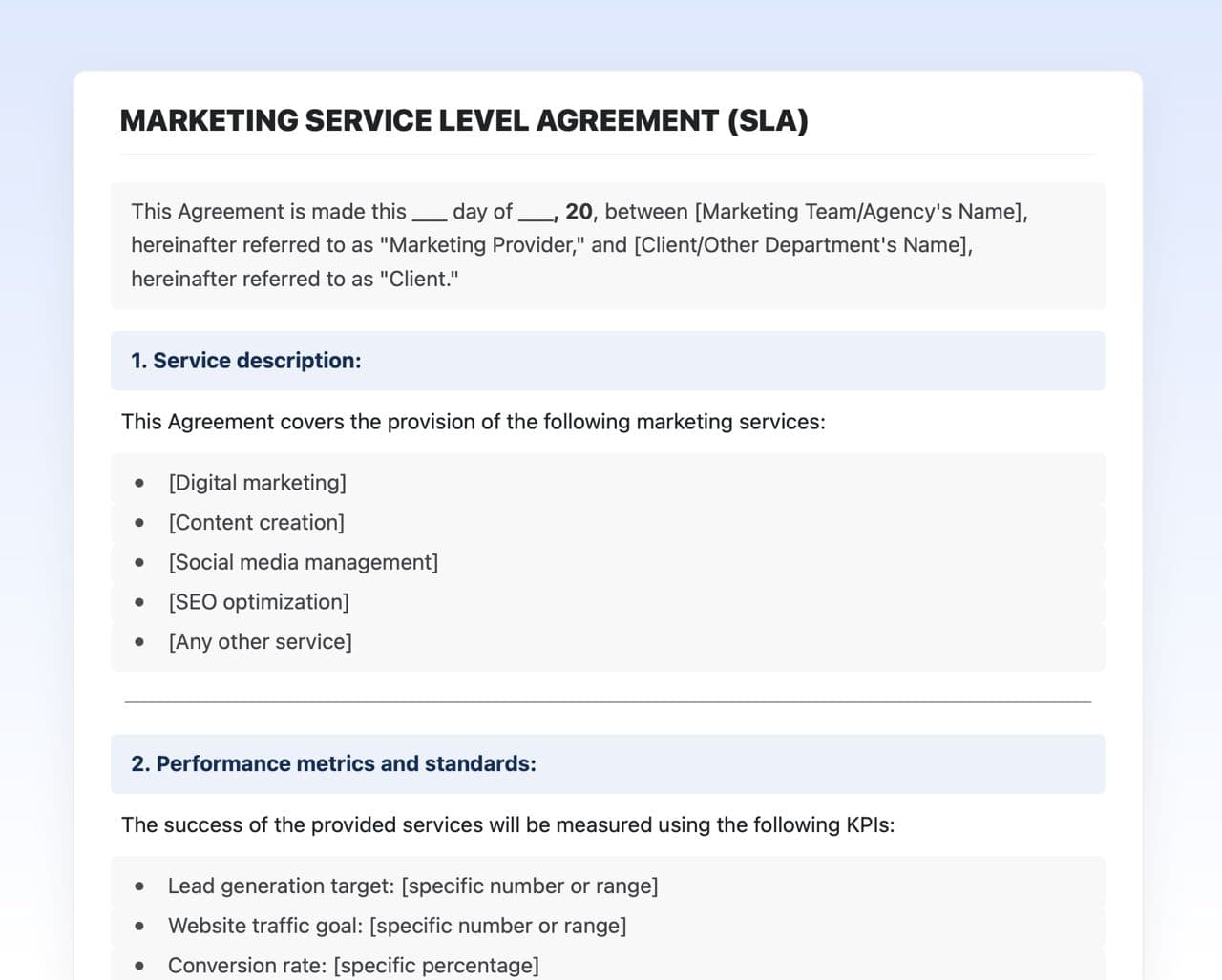
Task: Select the [Any other service] list item
Action: point(261,642)
